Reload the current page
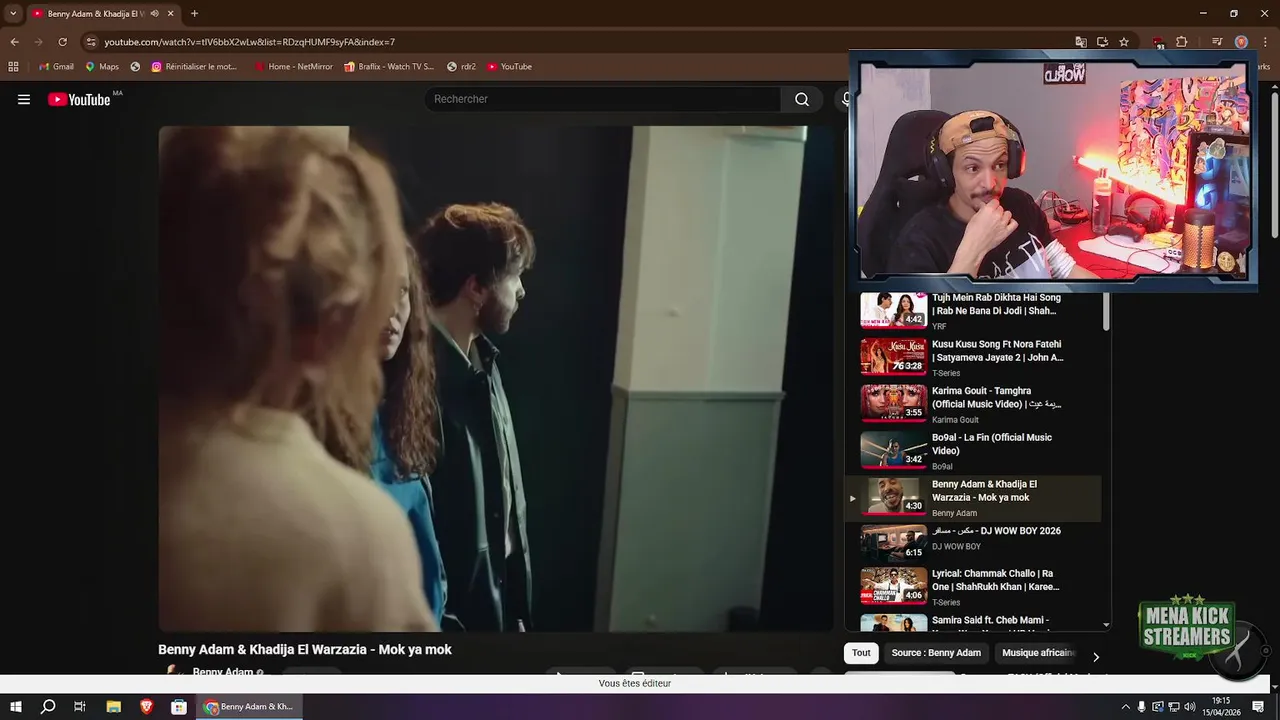Screen dimensions: 1280x720 (x=62, y=42)
